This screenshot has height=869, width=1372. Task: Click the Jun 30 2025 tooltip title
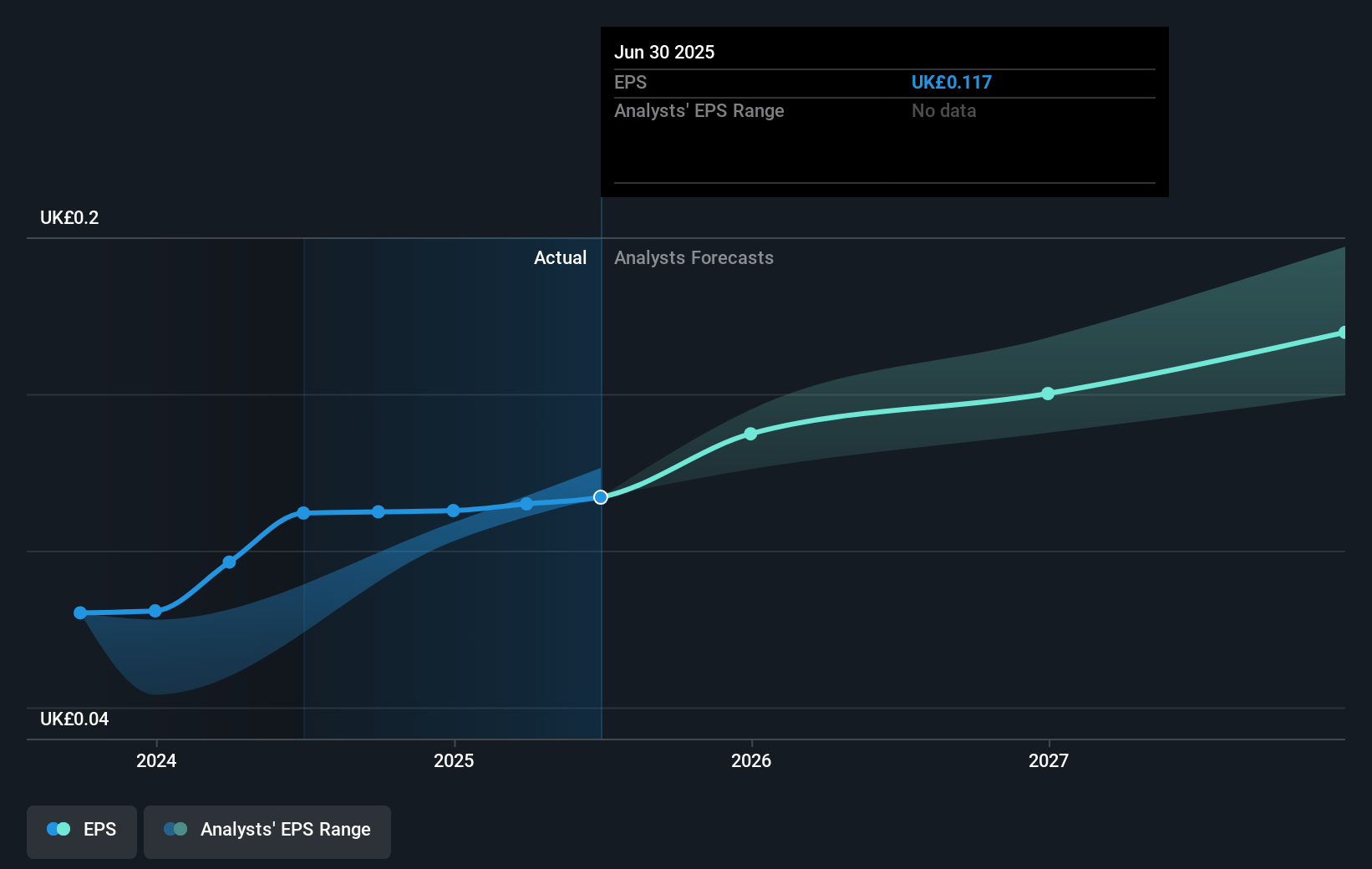(664, 52)
